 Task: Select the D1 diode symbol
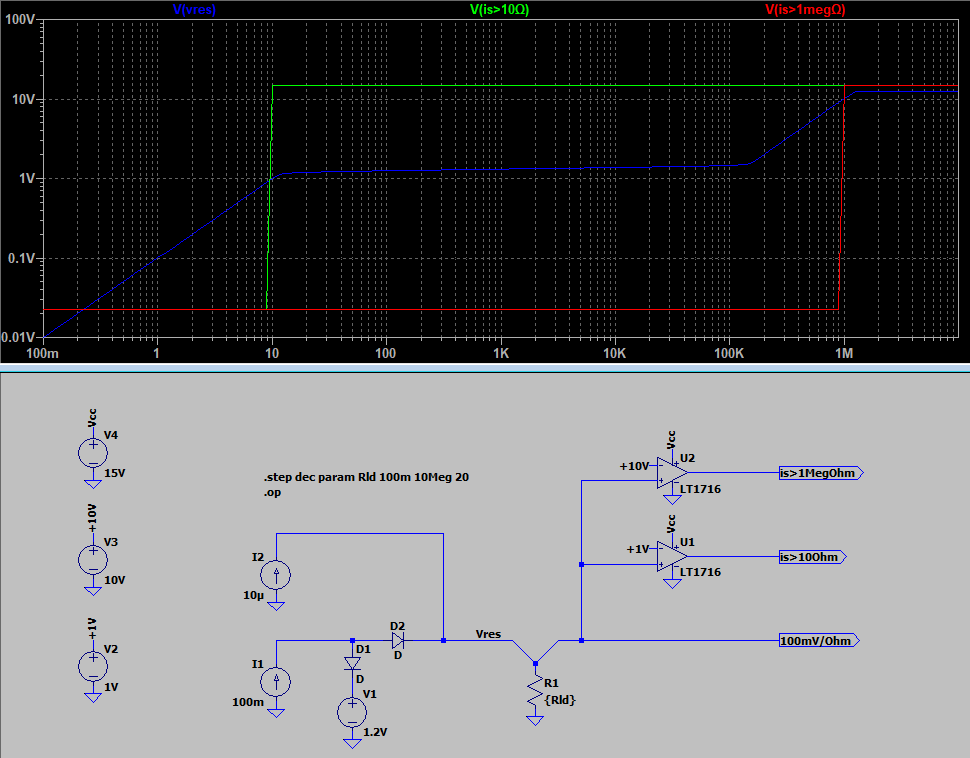pos(352,664)
